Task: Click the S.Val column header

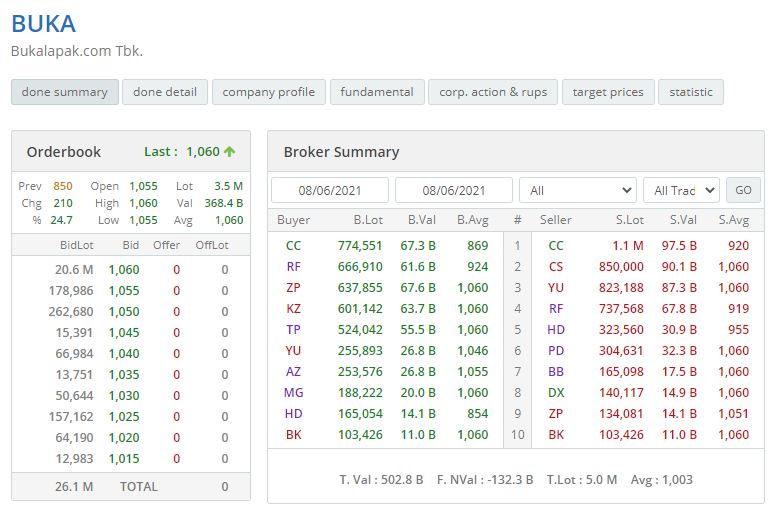Action: tap(683, 220)
